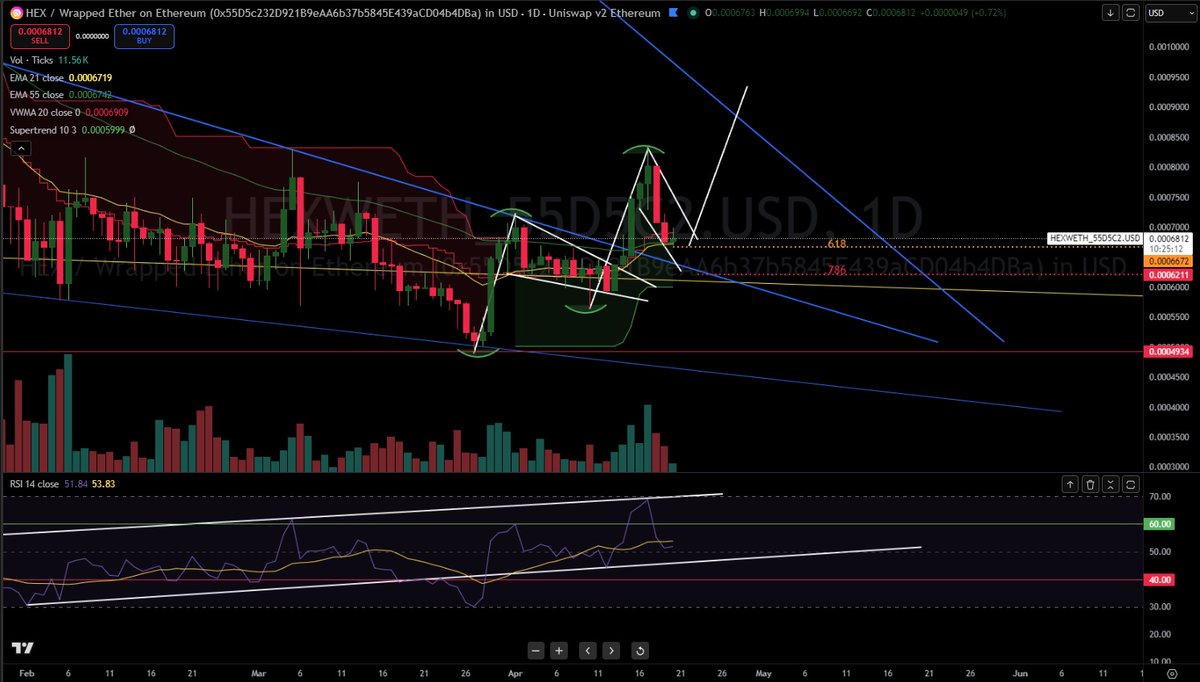1200x682 pixels.
Task: Collapse the indicator legend with the chevron
Action: (x=19, y=148)
